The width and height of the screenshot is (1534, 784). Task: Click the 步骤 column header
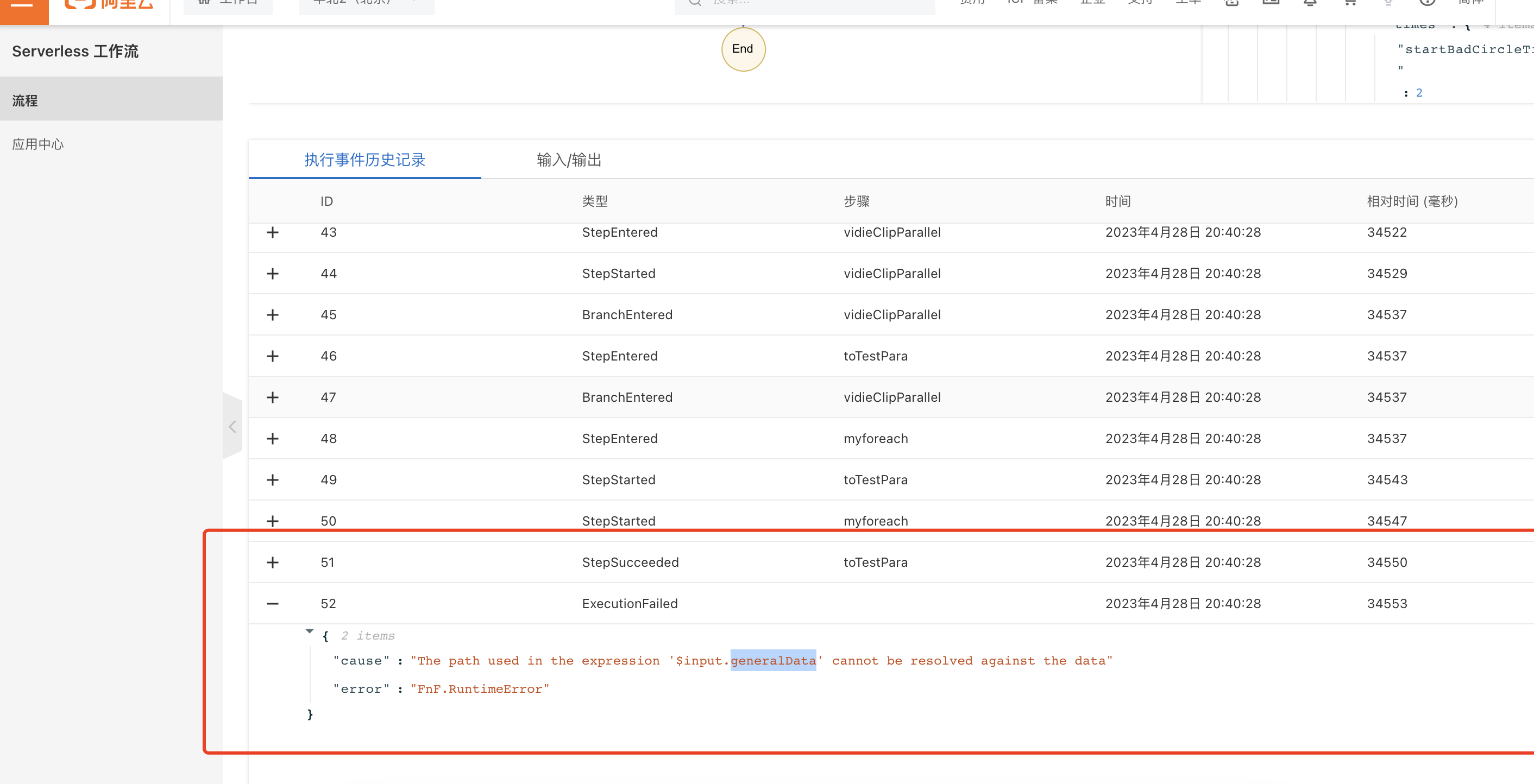[856, 201]
